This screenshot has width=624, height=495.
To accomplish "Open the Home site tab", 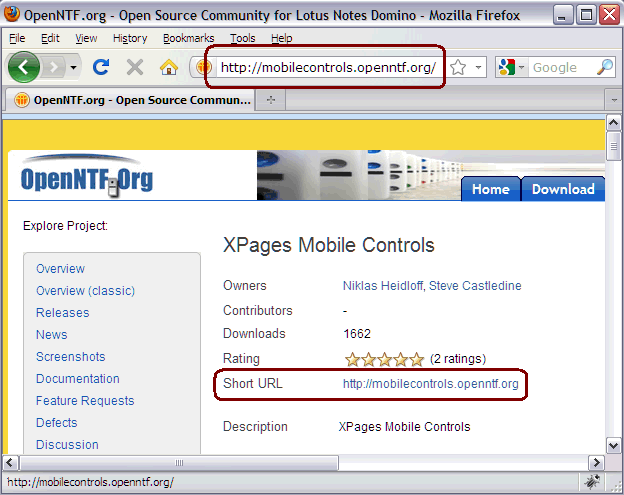I will click(x=491, y=189).
